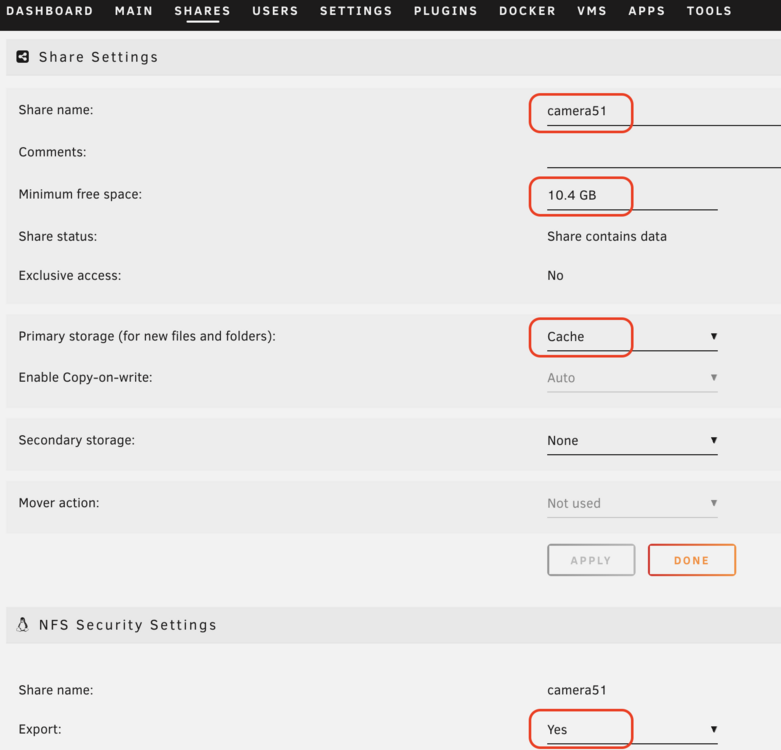Open the Plugins tab
The height and width of the screenshot is (750, 781).
point(445,11)
